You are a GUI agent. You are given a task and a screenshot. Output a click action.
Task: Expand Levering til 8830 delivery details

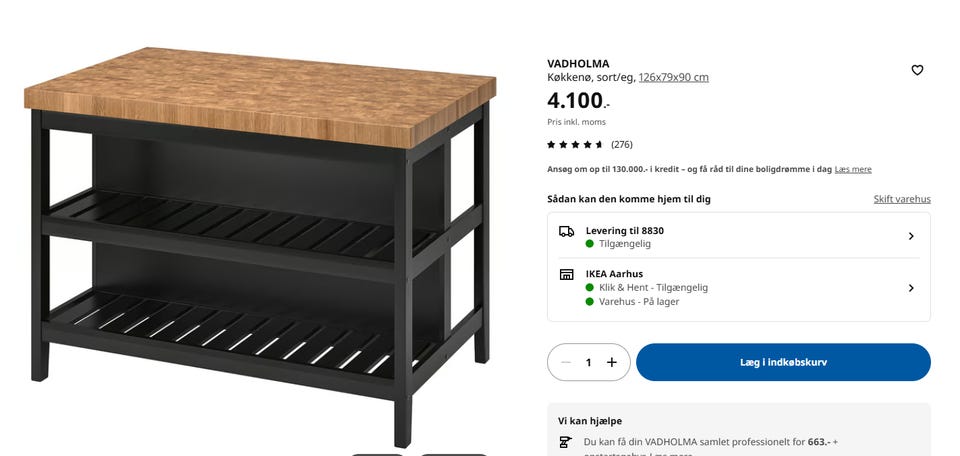point(911,236)
